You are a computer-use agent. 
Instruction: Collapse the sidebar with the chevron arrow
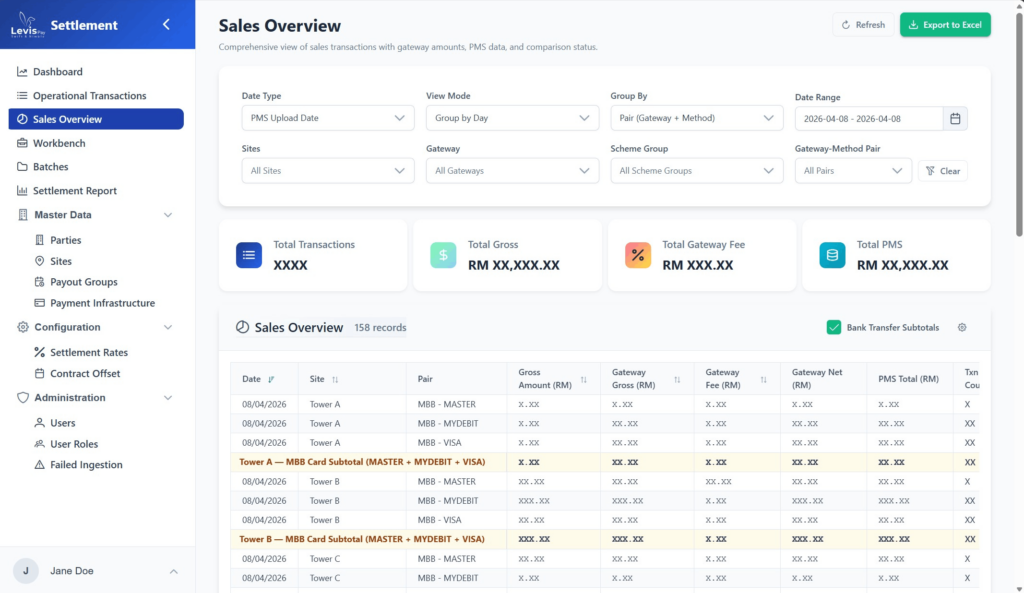coord(166,25)
